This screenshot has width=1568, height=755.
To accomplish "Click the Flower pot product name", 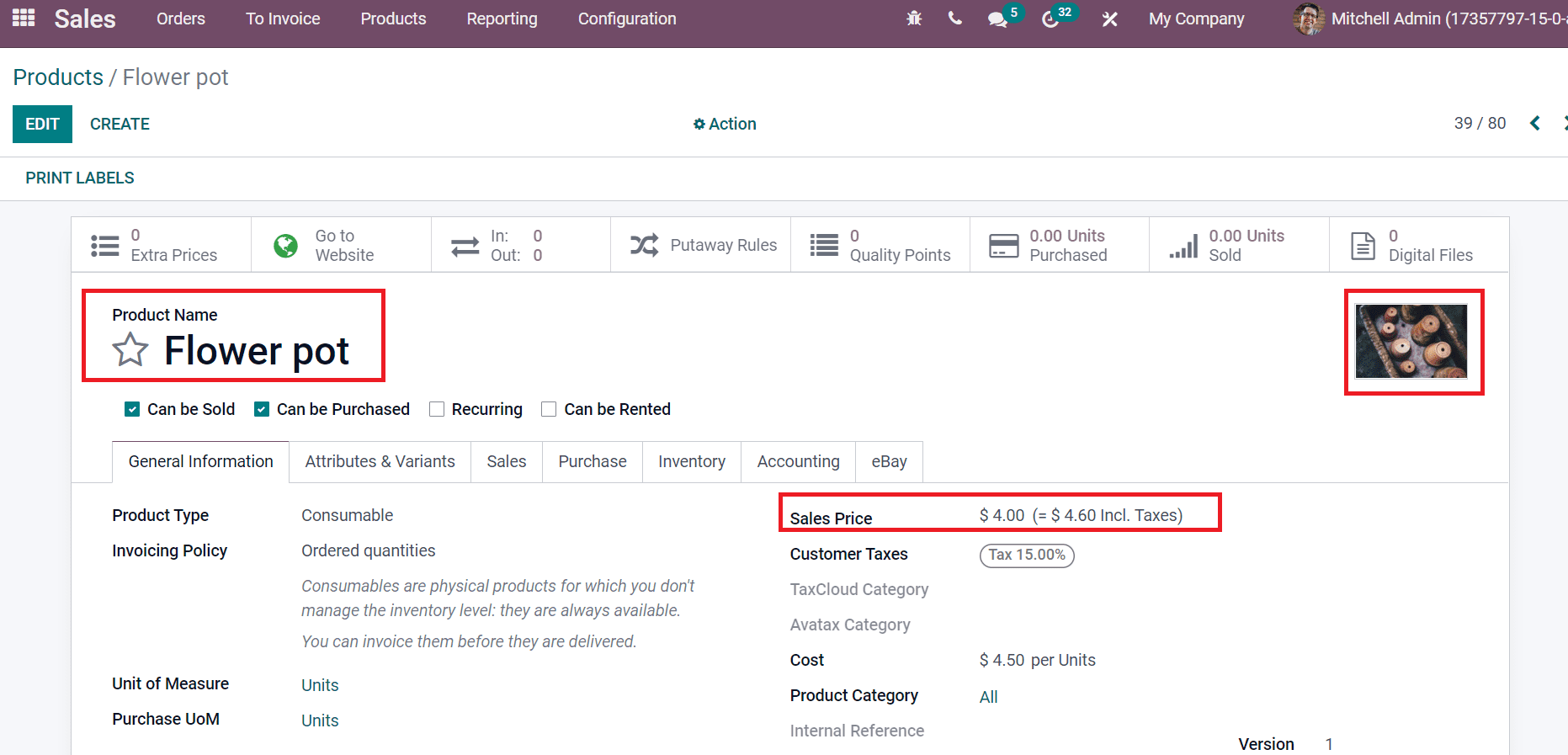I will [x=257, y=350].
